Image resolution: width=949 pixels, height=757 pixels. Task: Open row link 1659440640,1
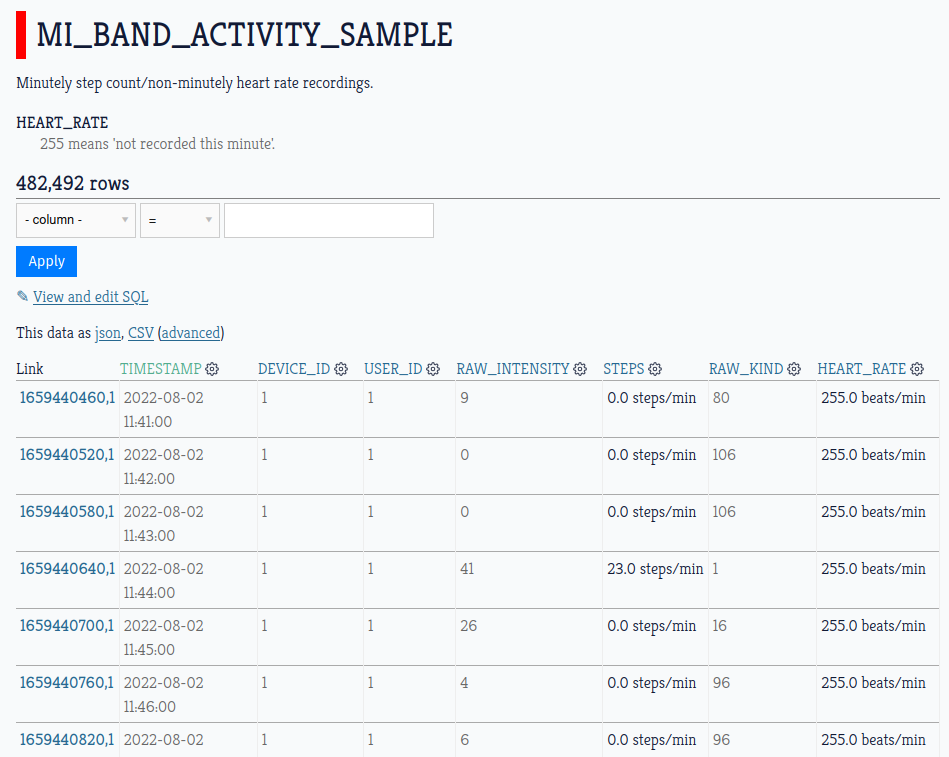(x=67, y=569)
